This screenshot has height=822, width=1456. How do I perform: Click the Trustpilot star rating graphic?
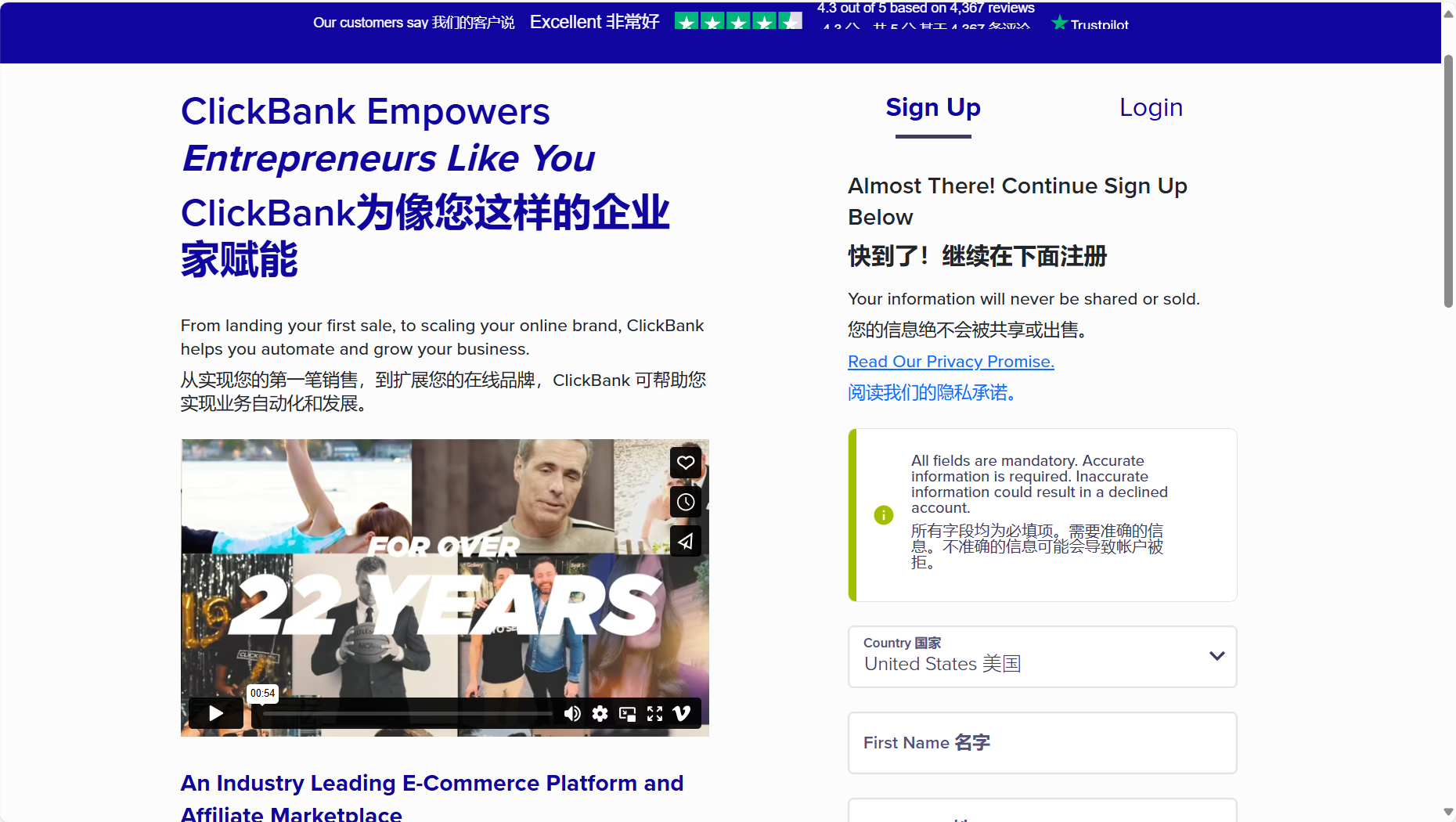pos(738,21)
